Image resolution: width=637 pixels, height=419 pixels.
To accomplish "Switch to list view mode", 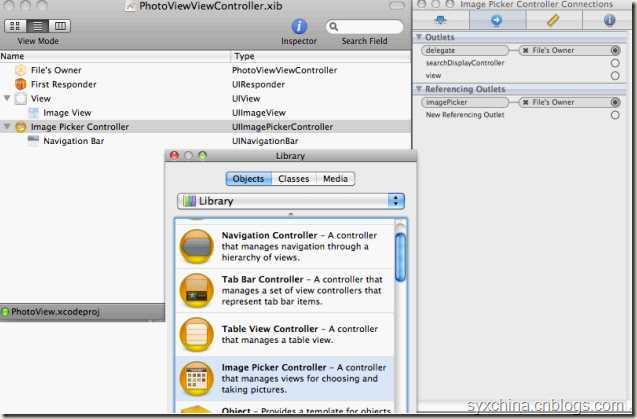I will click(38, 26).
